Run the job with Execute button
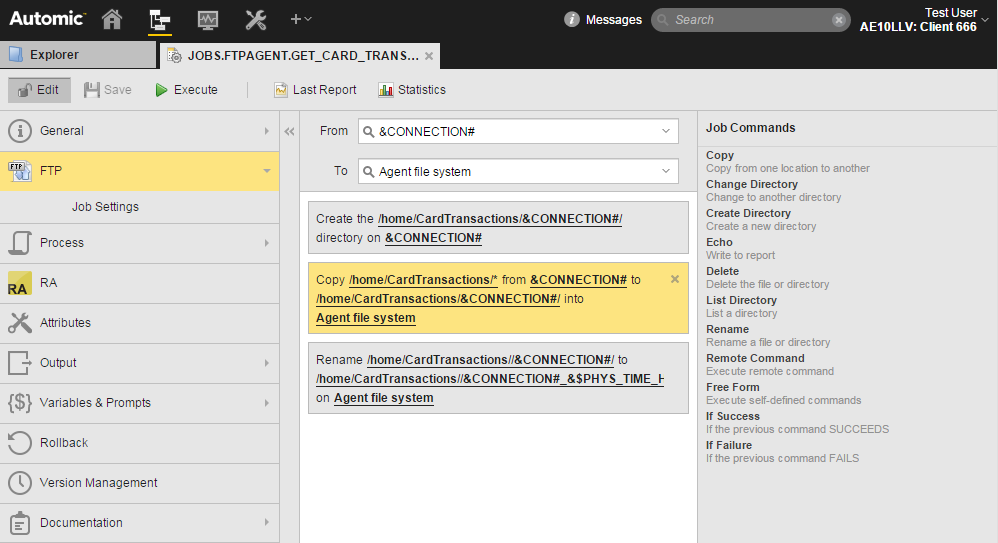The width and height of the screenshot is (998, 543). (x=186, y=90)
